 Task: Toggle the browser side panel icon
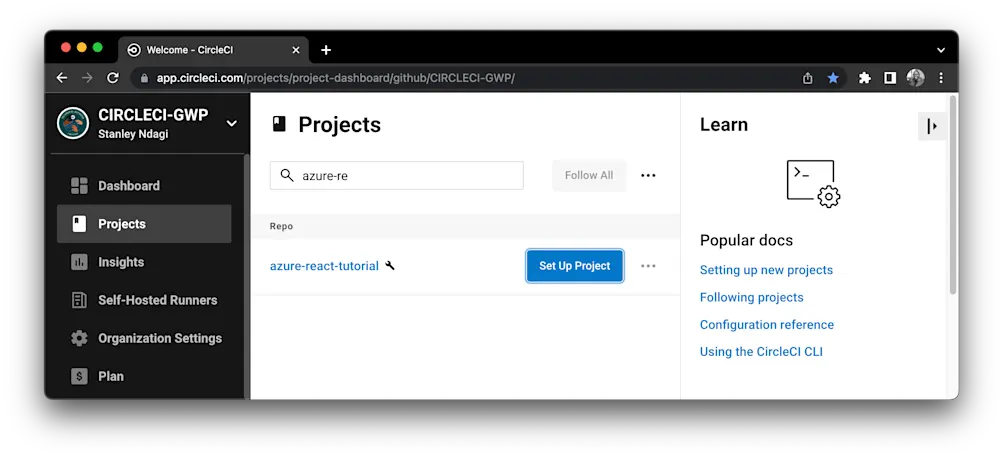click(x=890, y=78)
